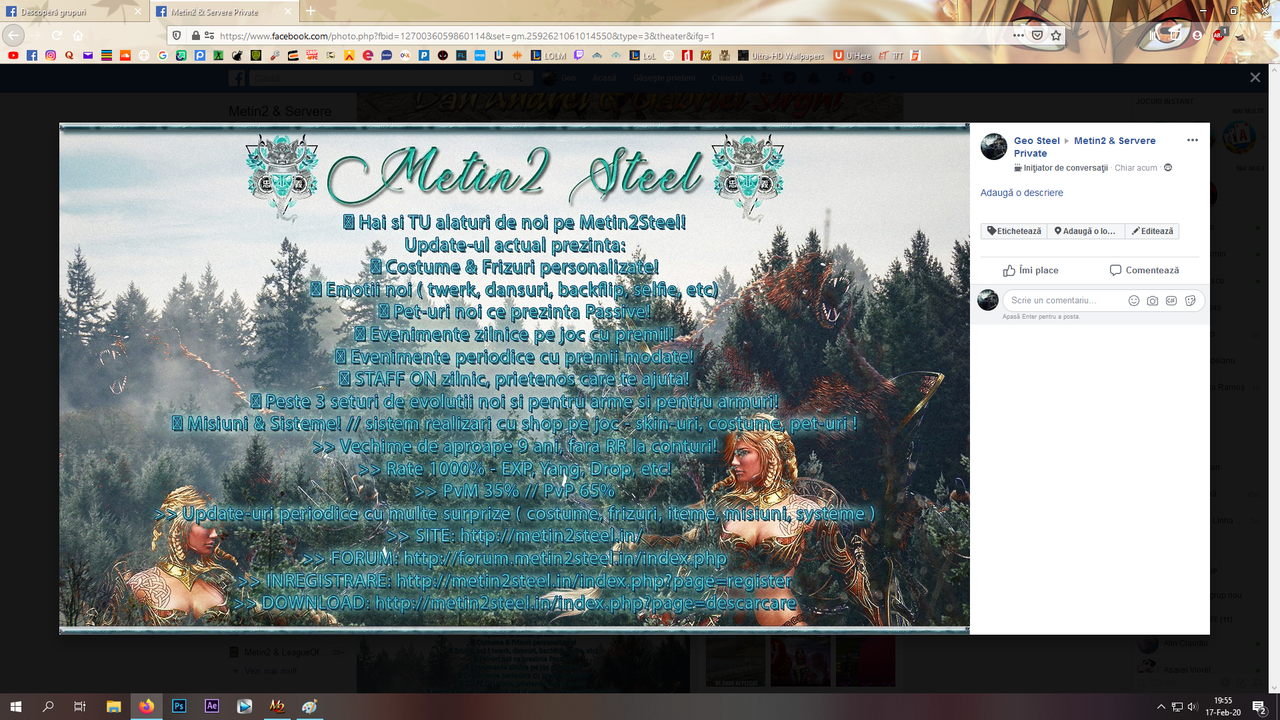This screenshot has width=1280, height=720.
Task: Click the Adaugă o locație button
Action: coord(1085,231)
